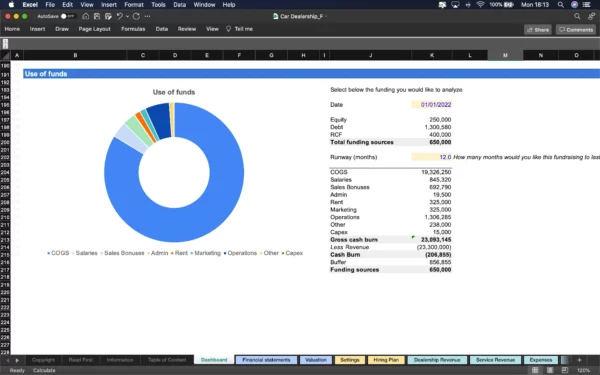Viewport: 600px width, 375px height.
Task: Click the Apple menu icon
Action: 11,5
